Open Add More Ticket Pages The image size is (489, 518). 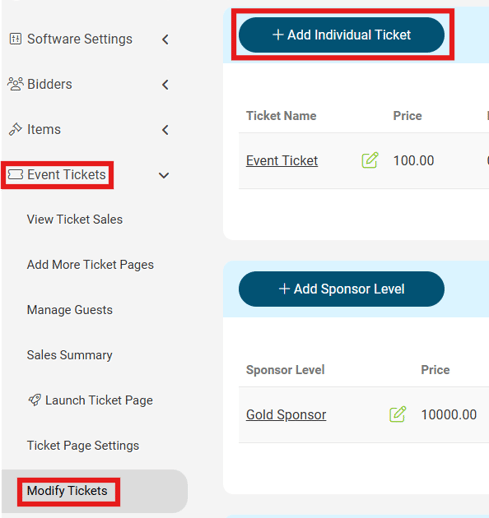[90, 265]
